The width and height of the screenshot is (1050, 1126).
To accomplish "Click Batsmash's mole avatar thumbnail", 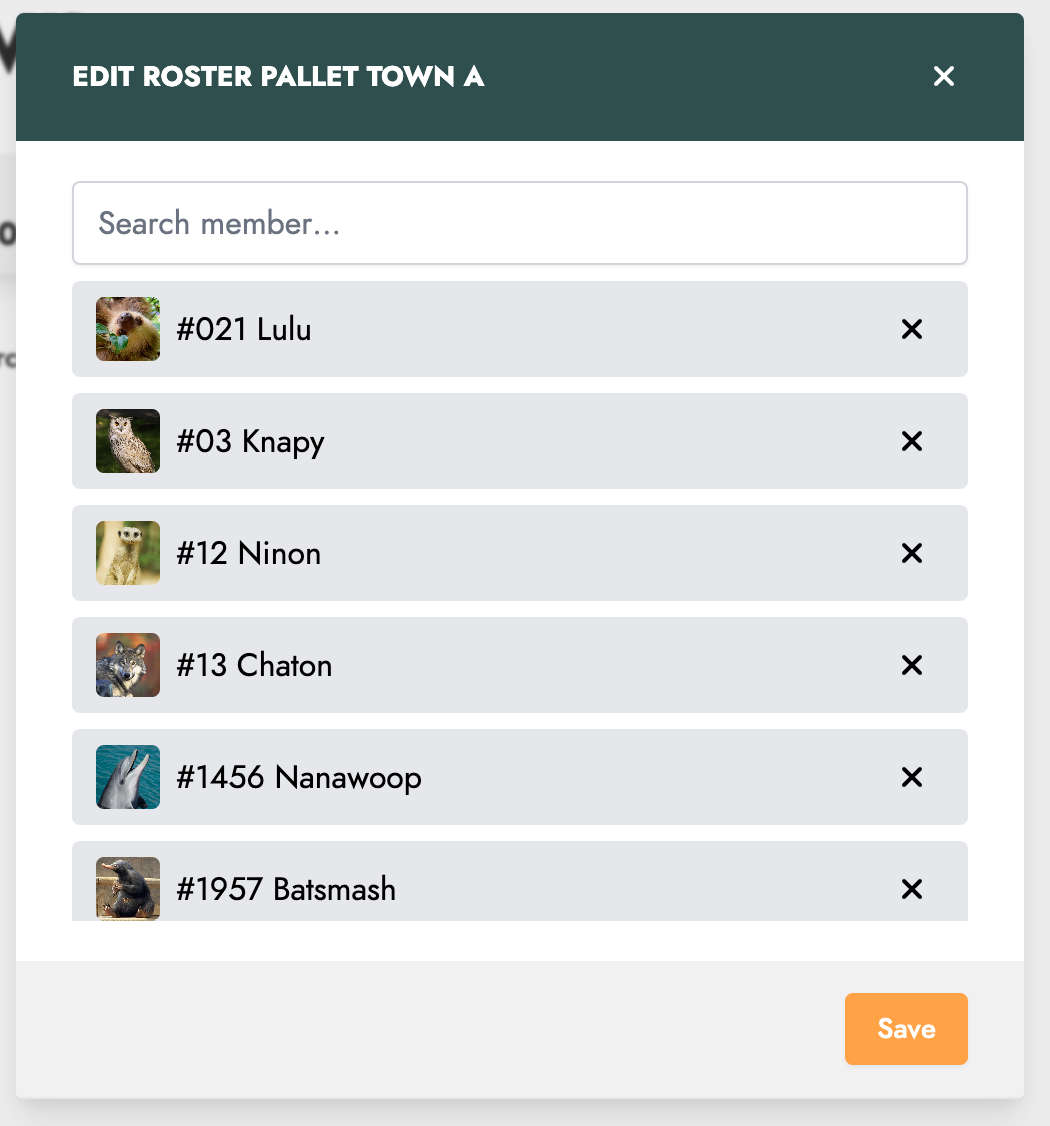I will point(128,888).
